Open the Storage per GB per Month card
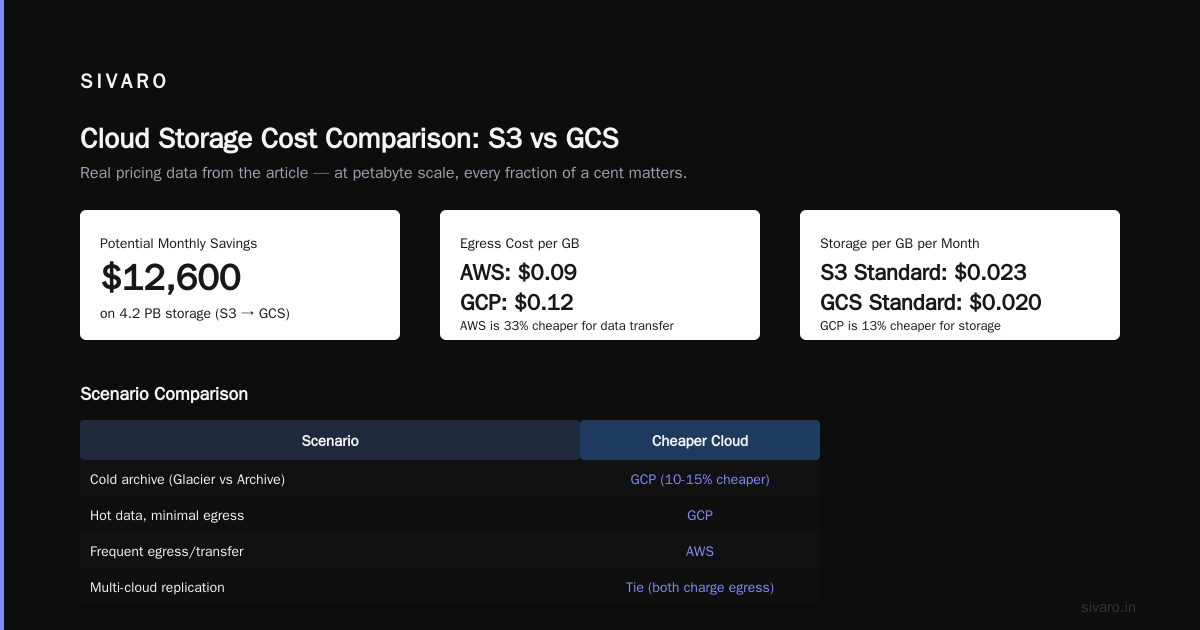 tap(960, 275)
